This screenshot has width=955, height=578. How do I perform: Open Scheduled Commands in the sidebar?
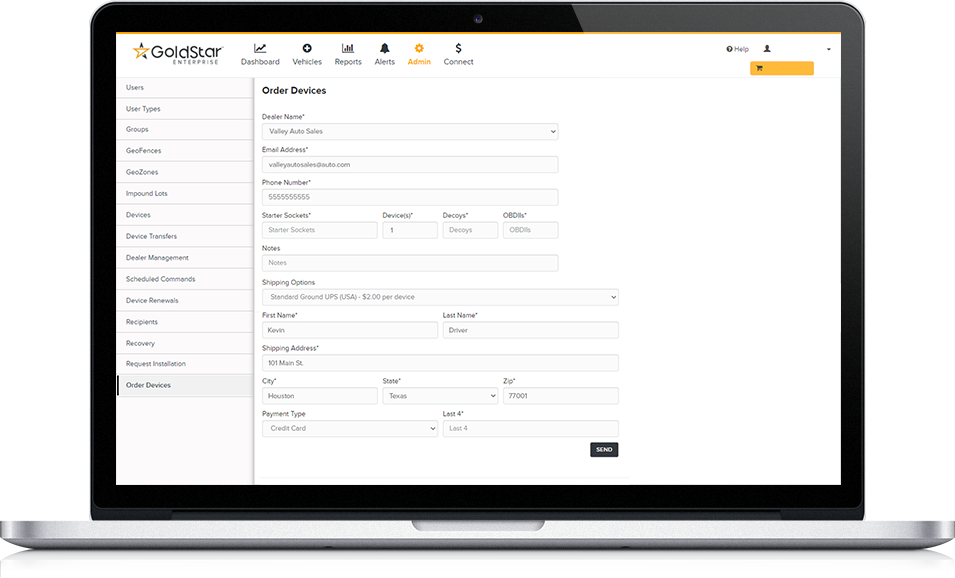coord(185,279)
